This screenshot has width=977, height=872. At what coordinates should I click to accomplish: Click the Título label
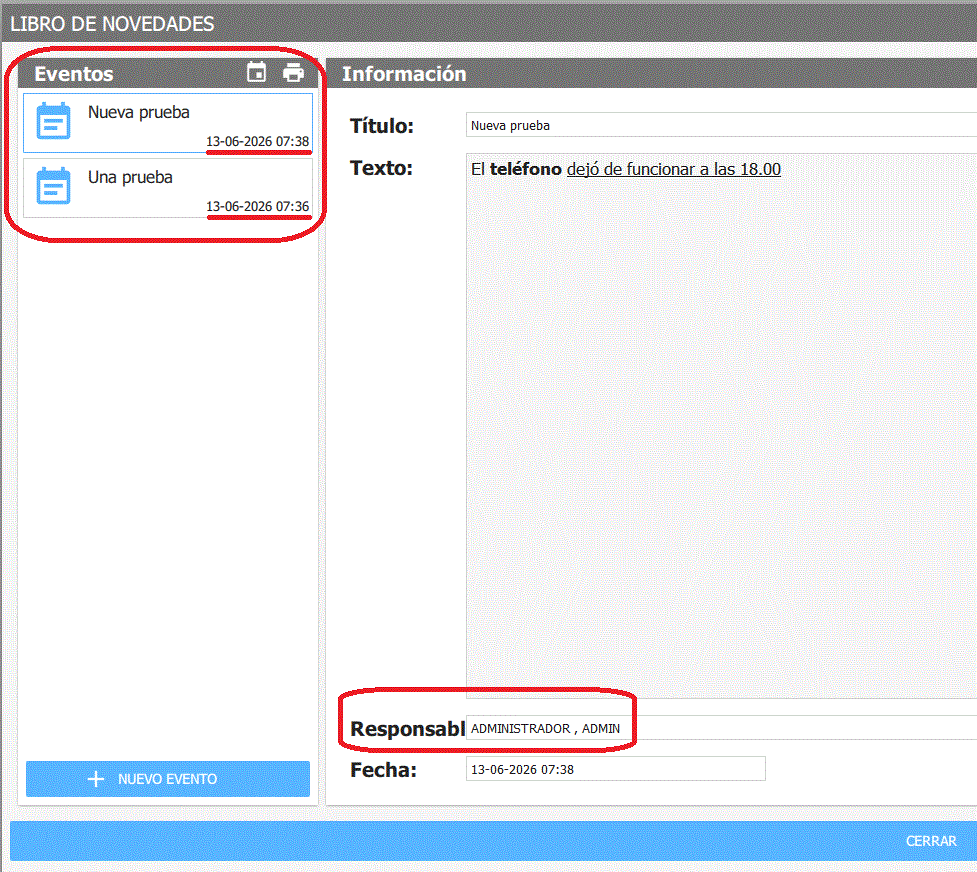[x=381, y=125]
